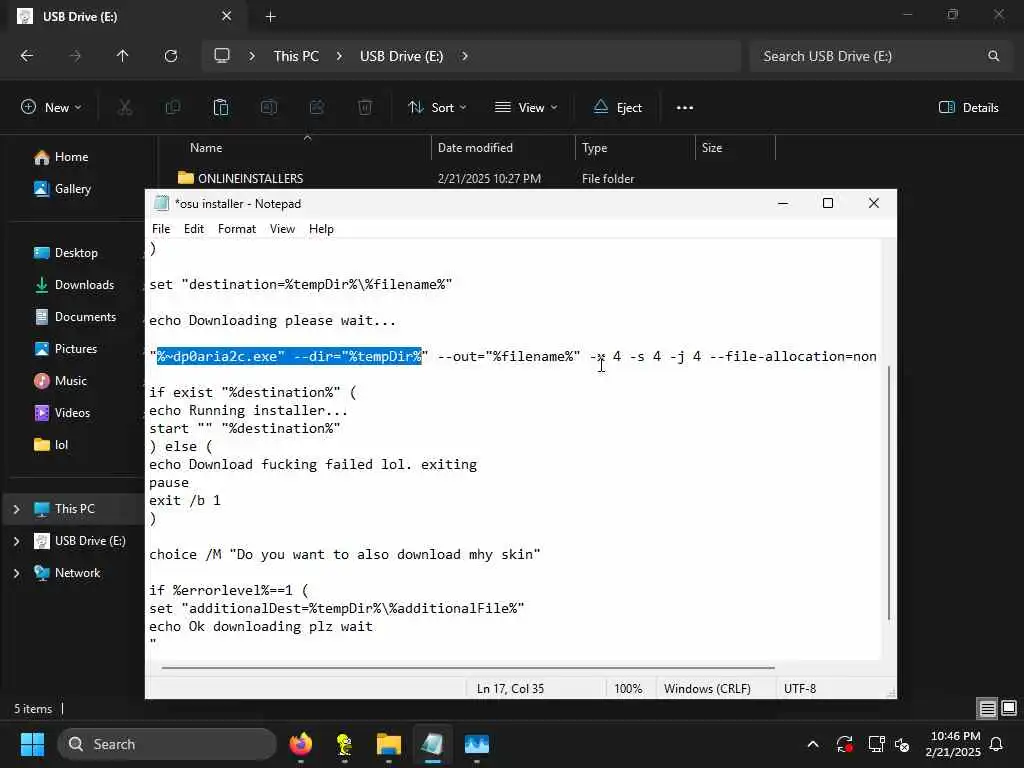Click the network tray icon

(x=876, y=744)
